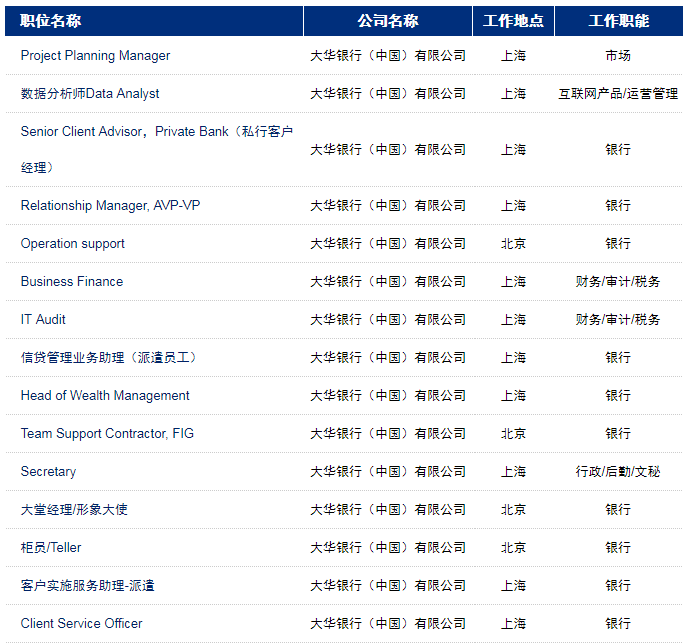
Task: Click 上海 in the Secretary row
Action: (x=513, y=472)
